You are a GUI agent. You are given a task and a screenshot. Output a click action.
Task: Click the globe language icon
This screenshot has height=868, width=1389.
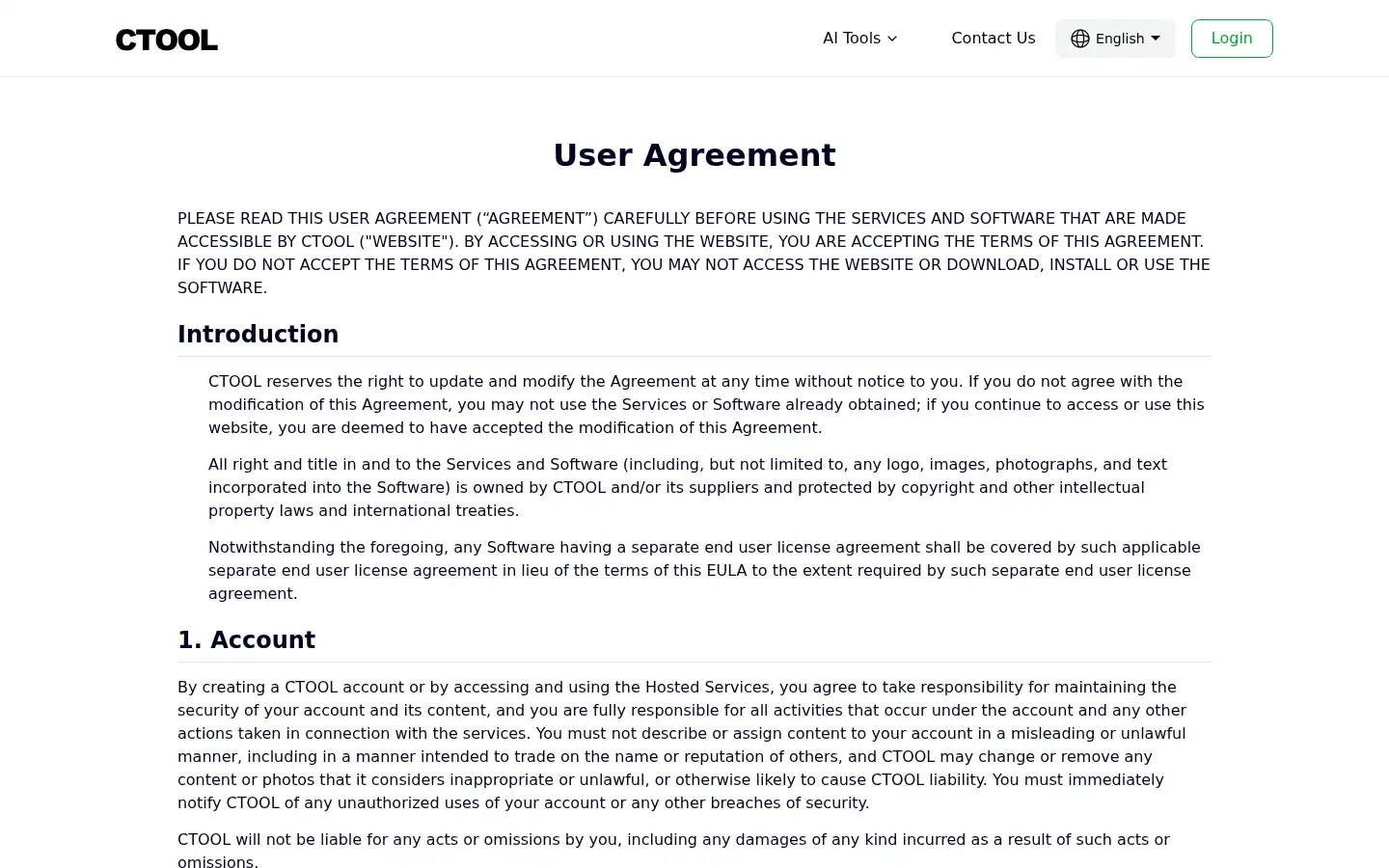coord(1080,39)
